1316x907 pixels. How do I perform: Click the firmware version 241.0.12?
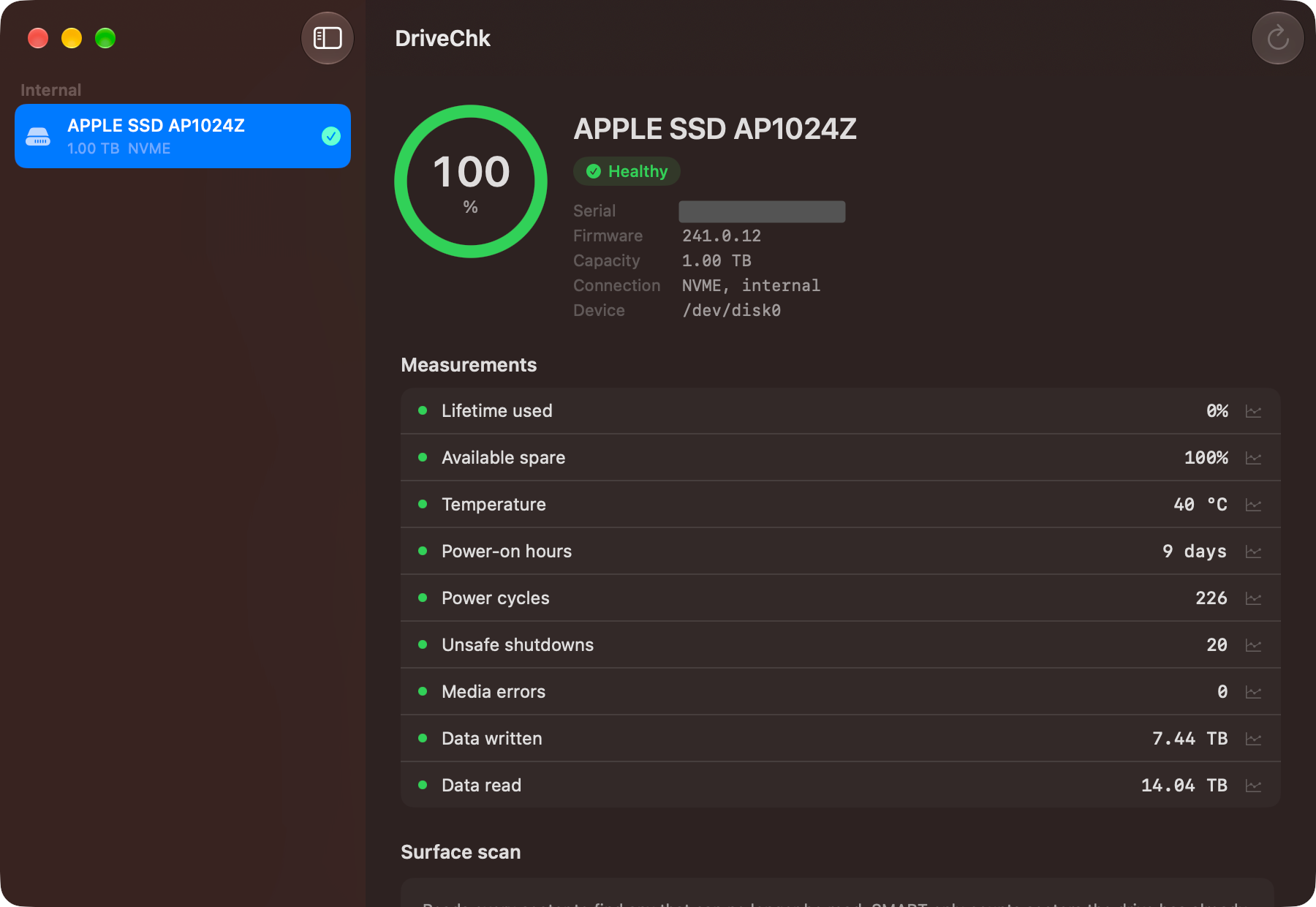722,236
